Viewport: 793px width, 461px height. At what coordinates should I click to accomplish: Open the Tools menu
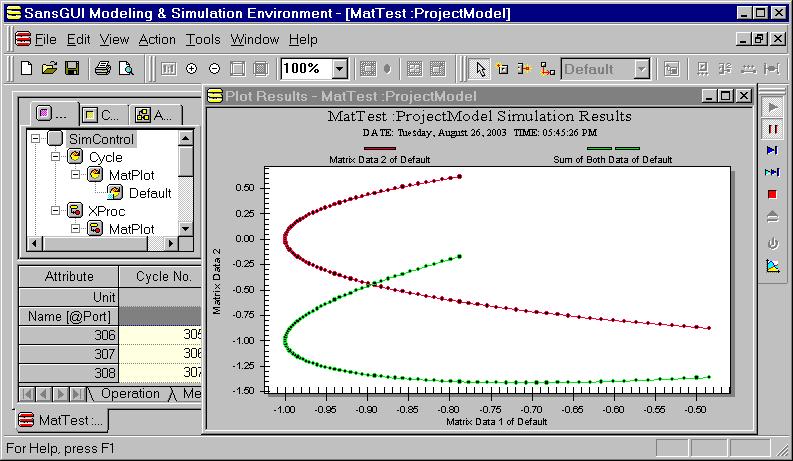tap(203, 39)
